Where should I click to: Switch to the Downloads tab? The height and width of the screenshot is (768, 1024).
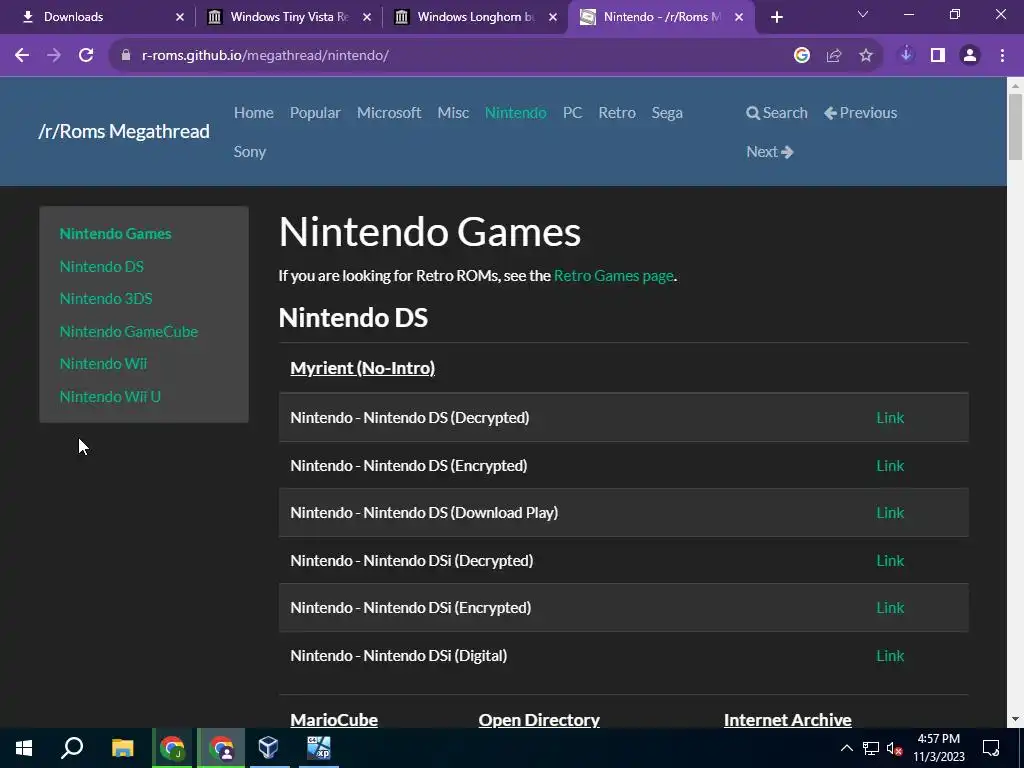point(98,17)
